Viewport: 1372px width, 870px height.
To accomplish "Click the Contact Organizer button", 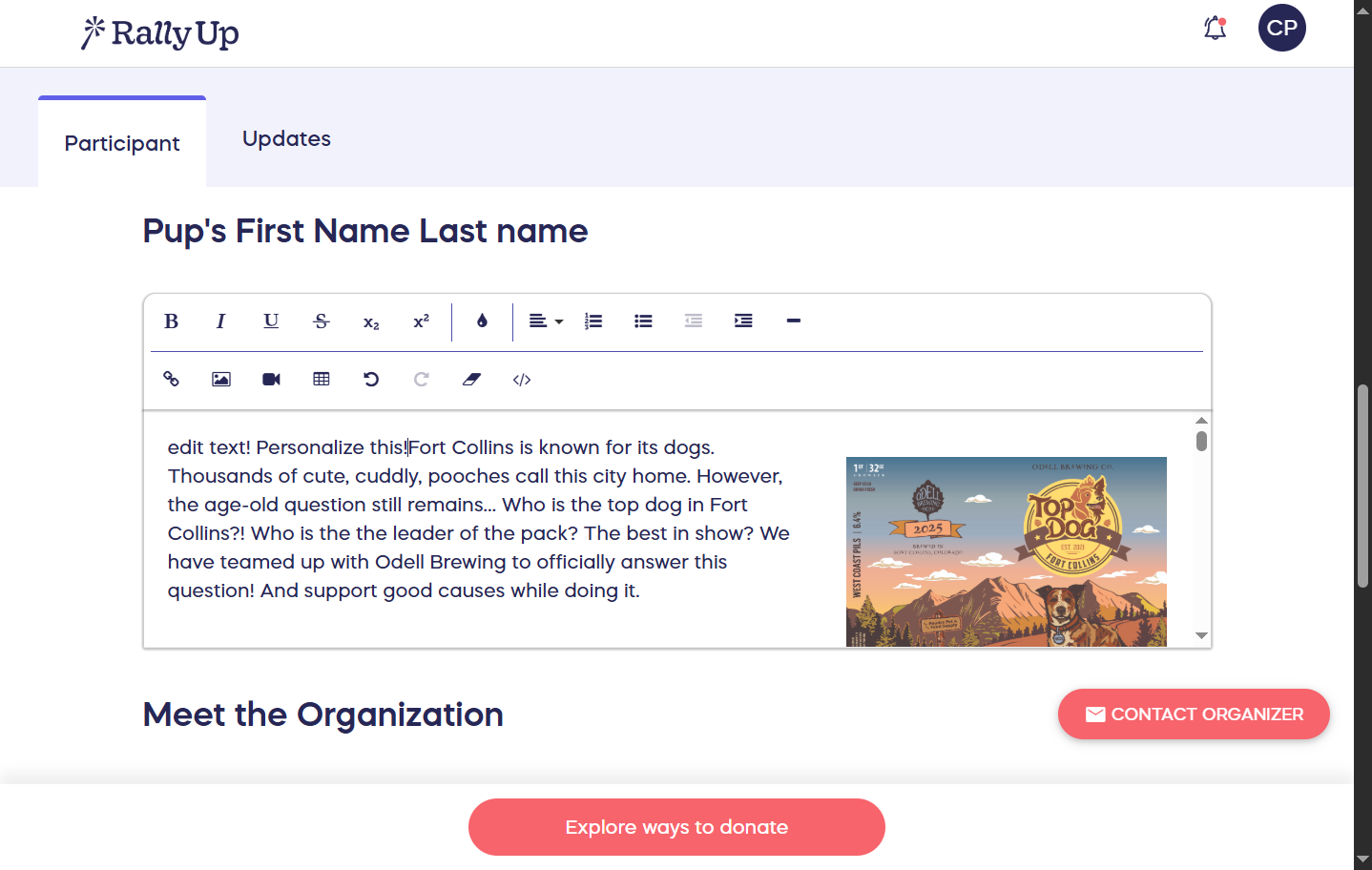I will [1194, 714].
